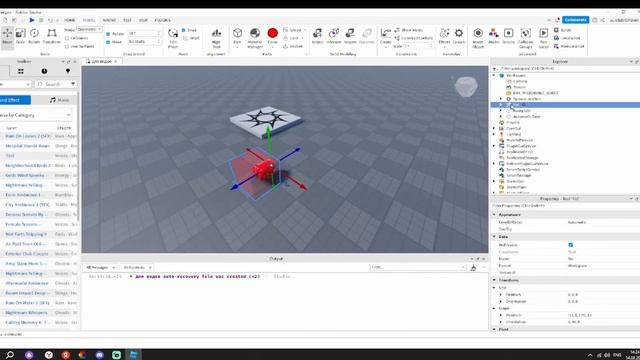Click the Toolbox lightbulb tab icon
The image size is (640, 360).
pos(68,71)
